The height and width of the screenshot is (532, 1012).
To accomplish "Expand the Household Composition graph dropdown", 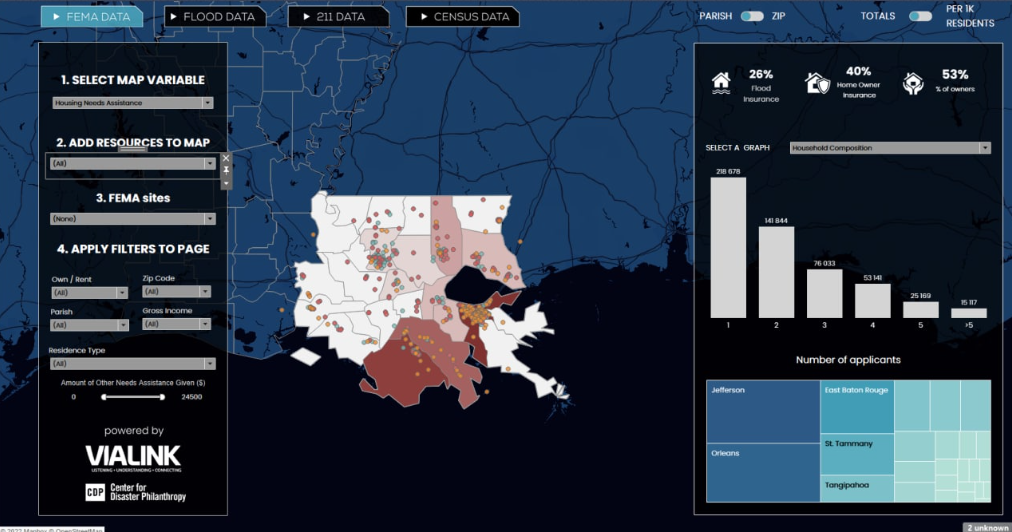I will click(889, 148).
